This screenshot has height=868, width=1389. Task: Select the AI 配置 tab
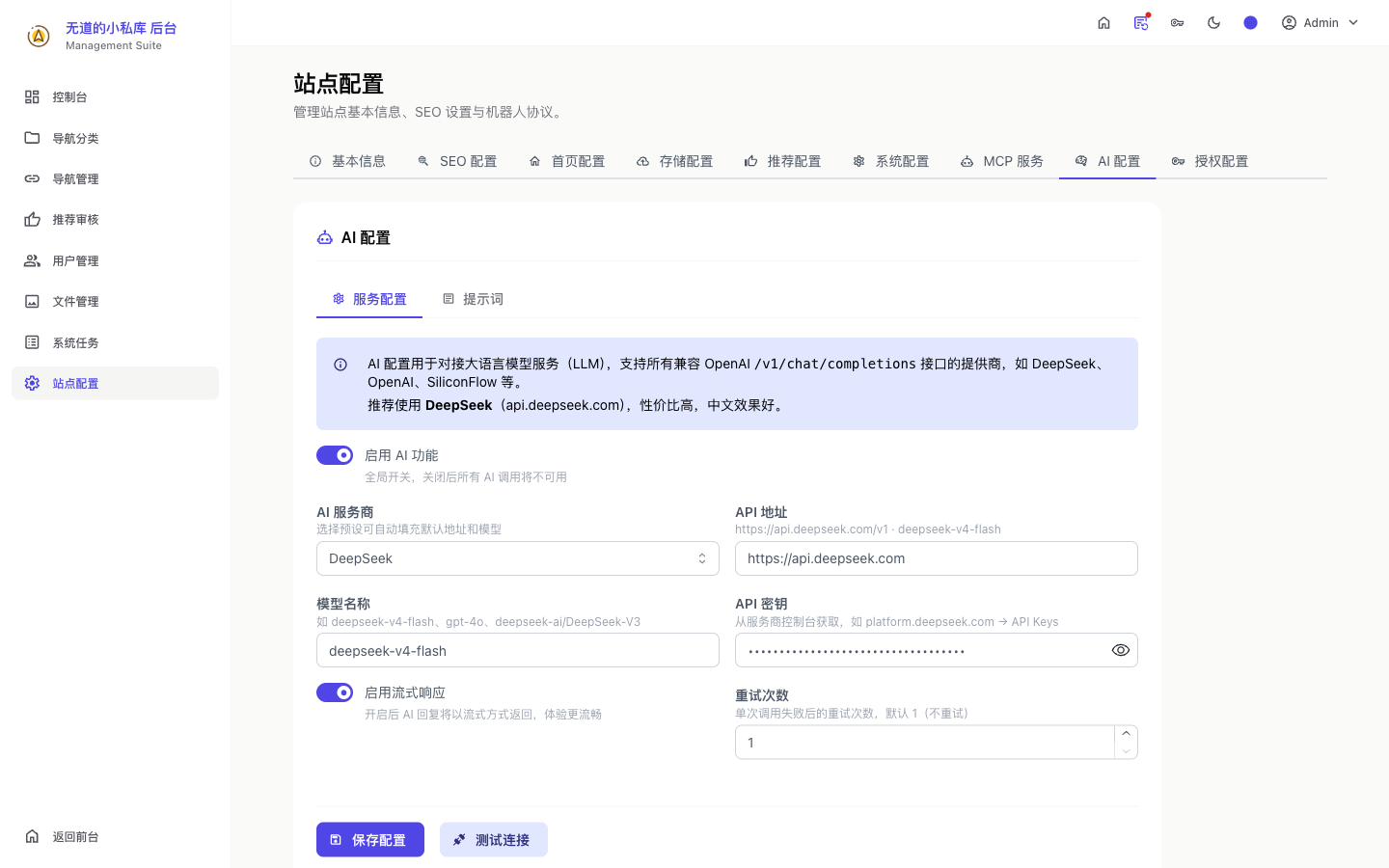coord(1107,161)
